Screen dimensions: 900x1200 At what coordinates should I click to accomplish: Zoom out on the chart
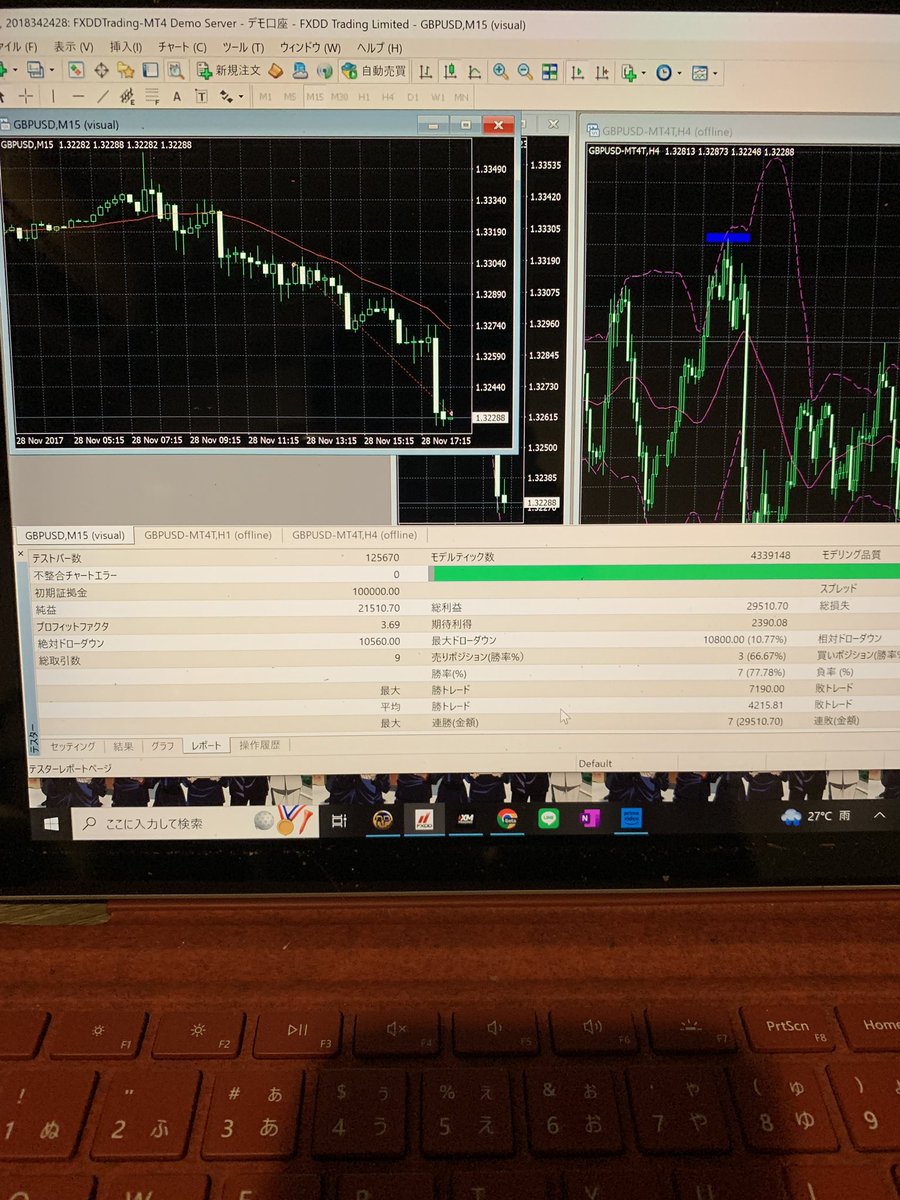(x=524, y=72)
